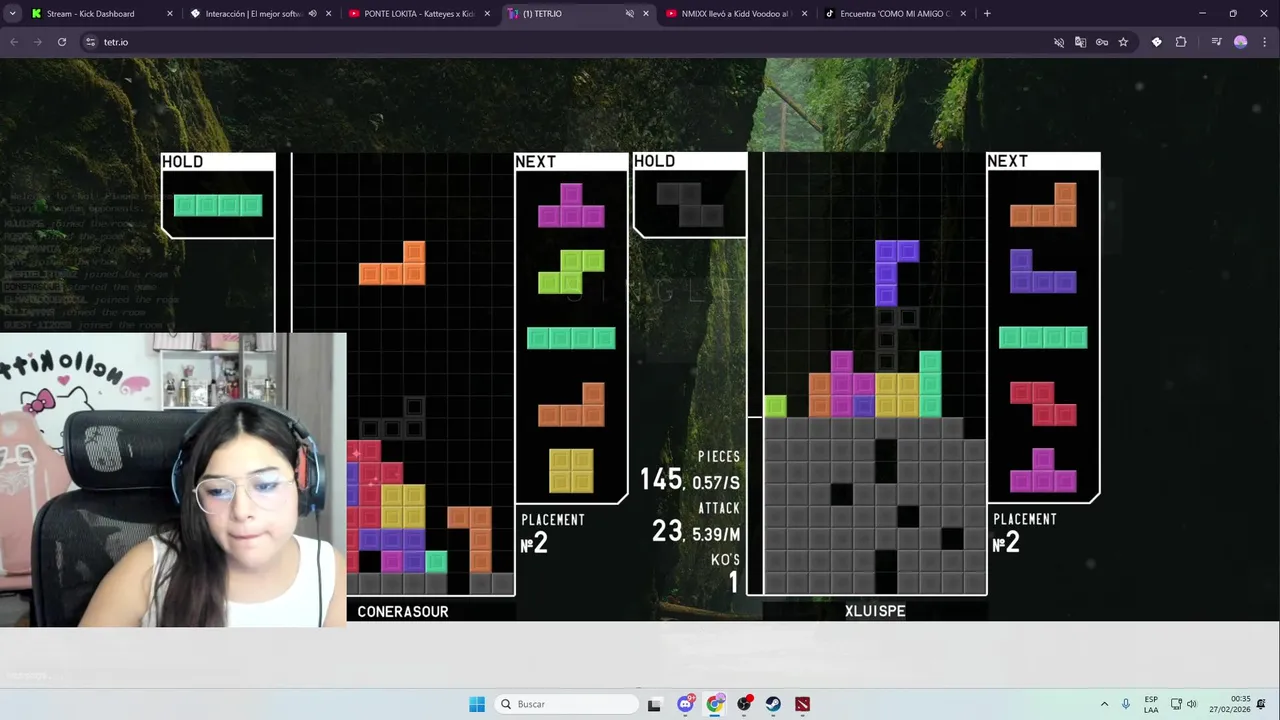
Task: Reload the tetr.io page
Action: tap(62, 42)
